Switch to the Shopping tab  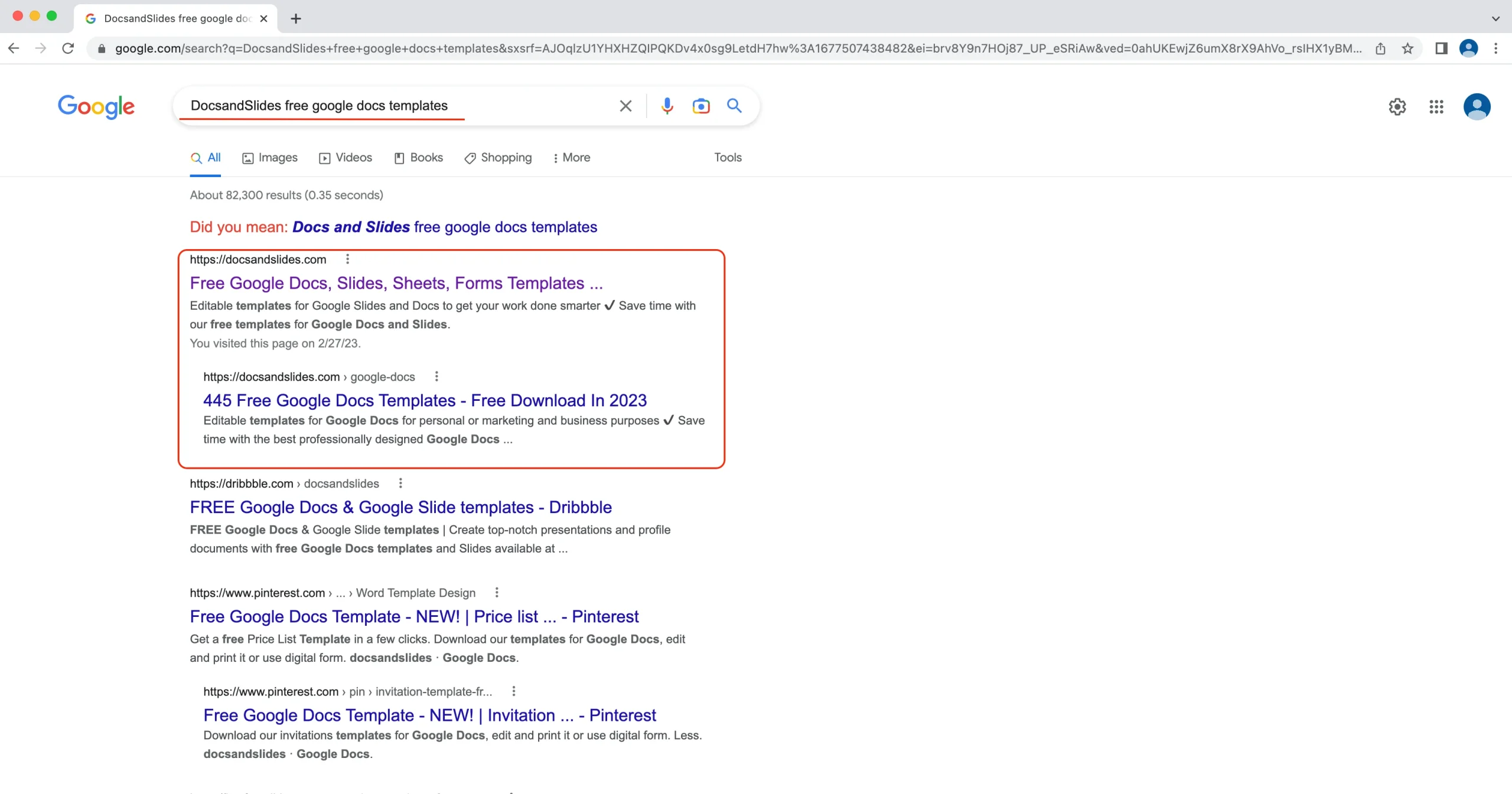pyautogui.click(x=497, y=157)
